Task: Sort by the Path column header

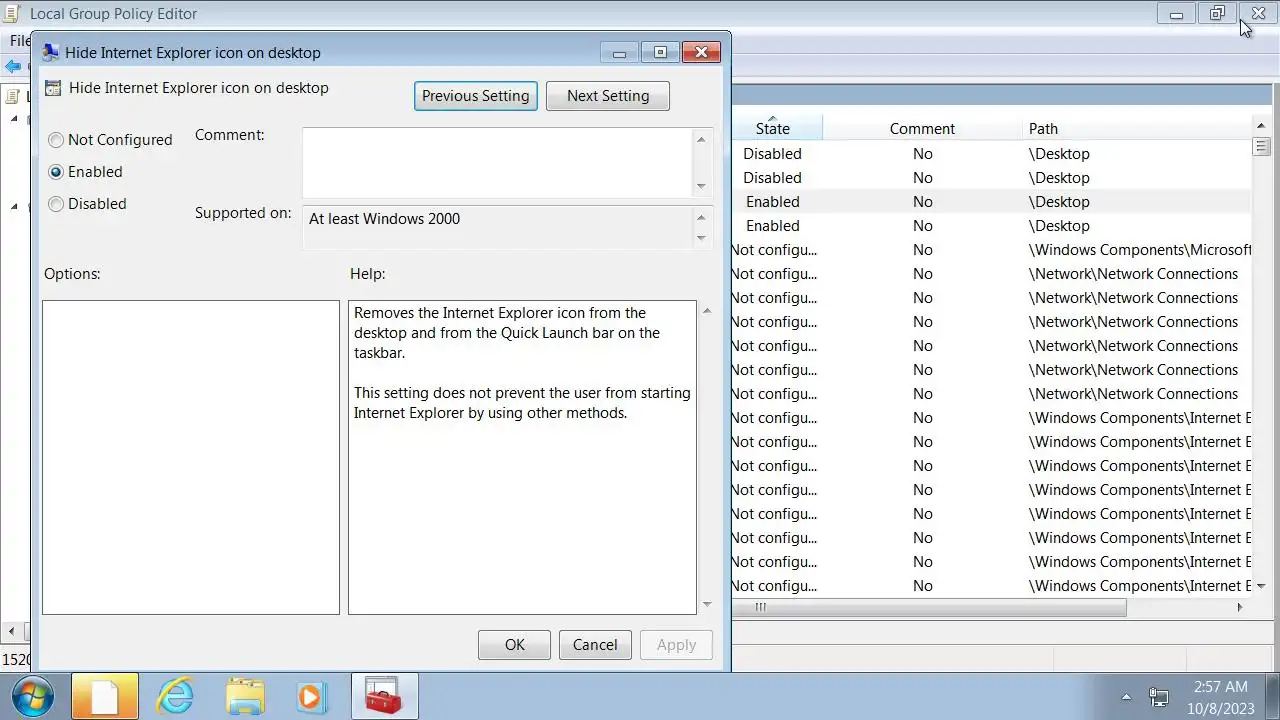Action: (x=1043, y=128)
